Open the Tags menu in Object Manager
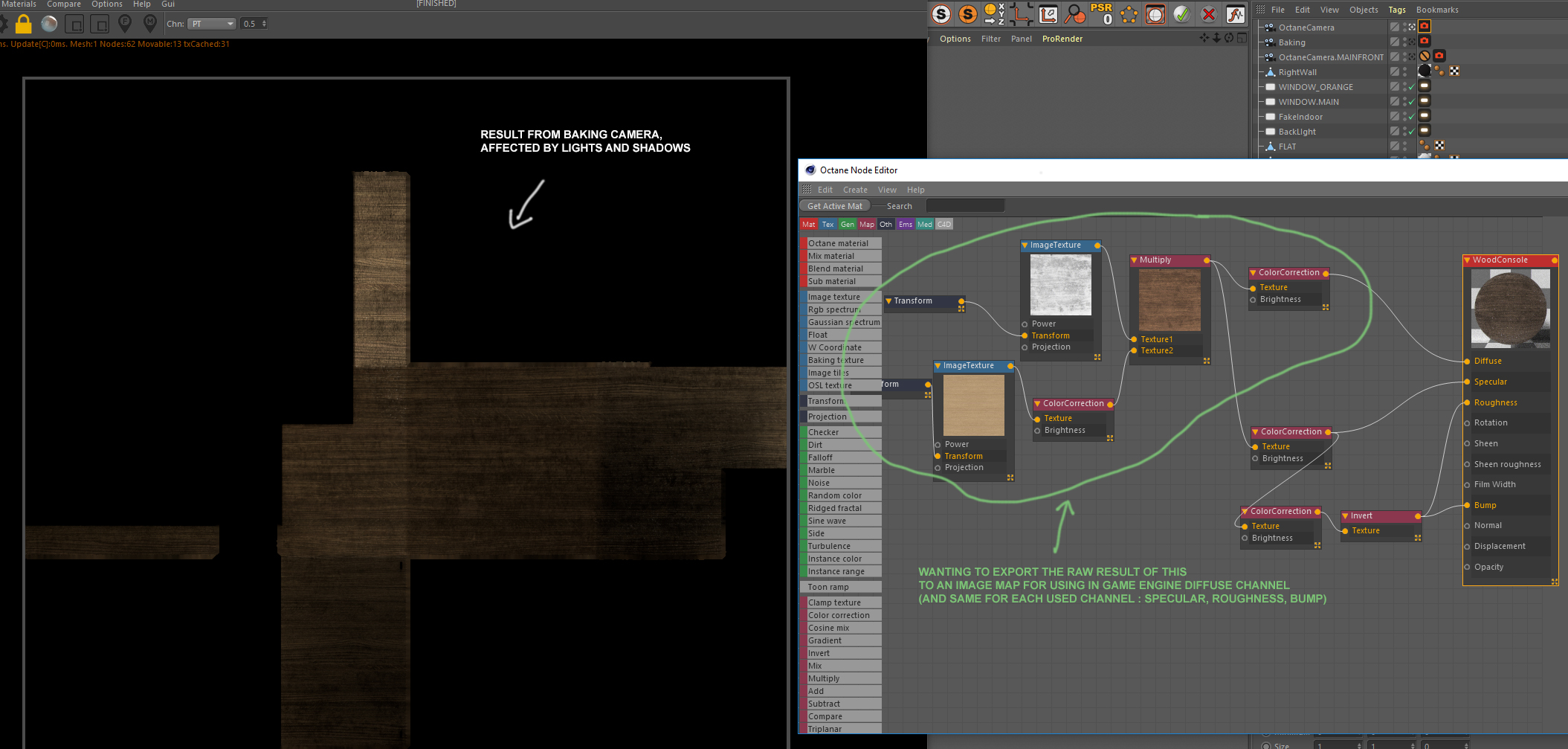Viewport: 1568px width, 749px height. (x=1397, y=10)
